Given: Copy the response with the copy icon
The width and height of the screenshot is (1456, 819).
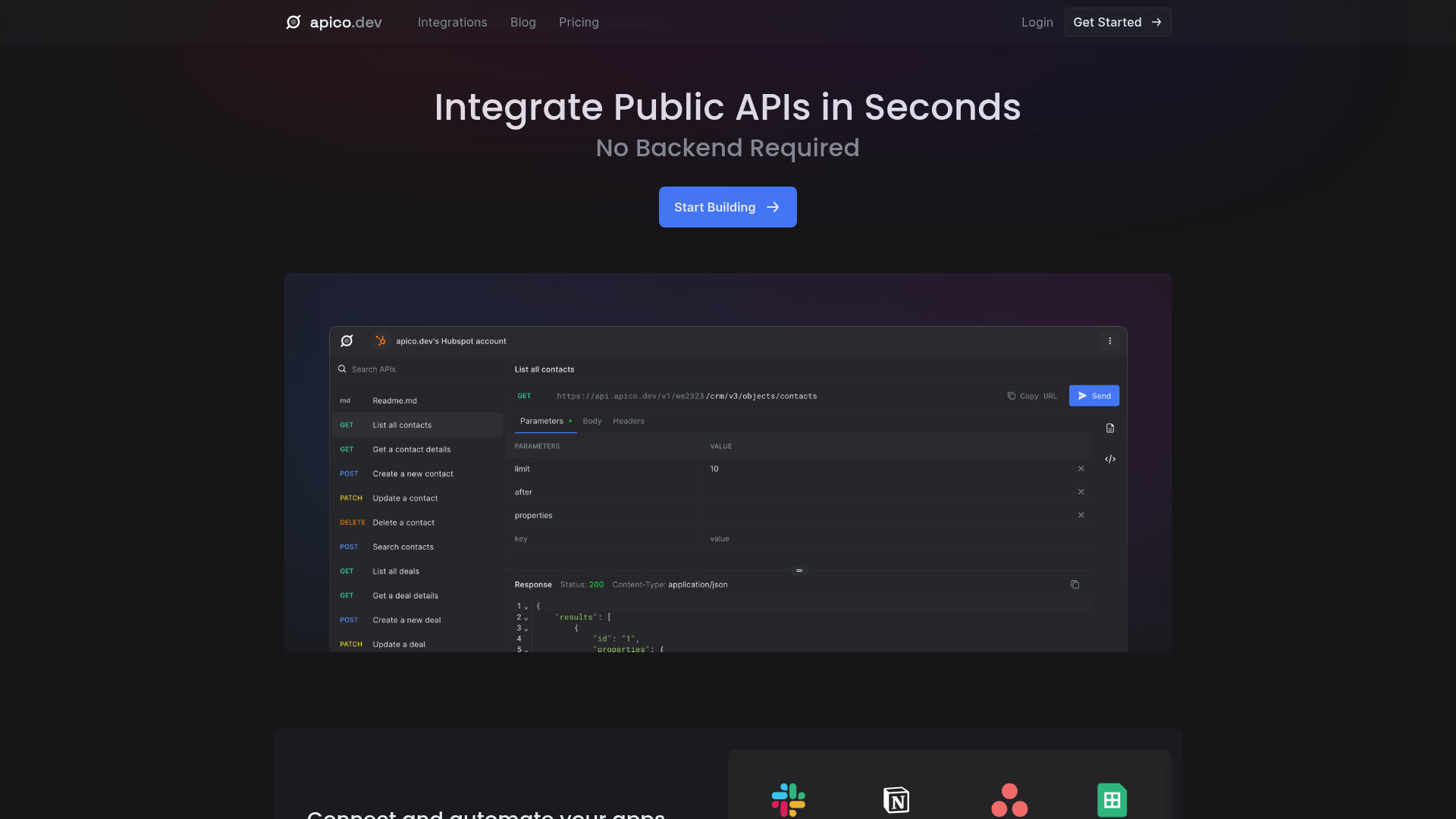Looking at the screenshot, I should pyautogui.click(x=1075, y=585).
